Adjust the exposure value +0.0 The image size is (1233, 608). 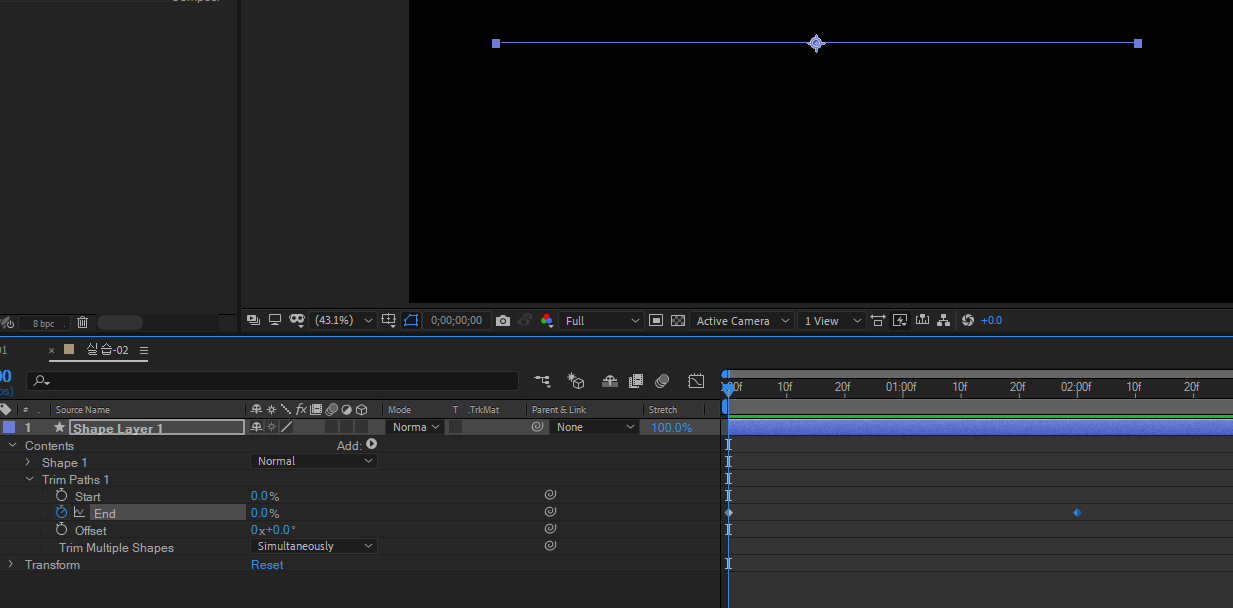991,320
